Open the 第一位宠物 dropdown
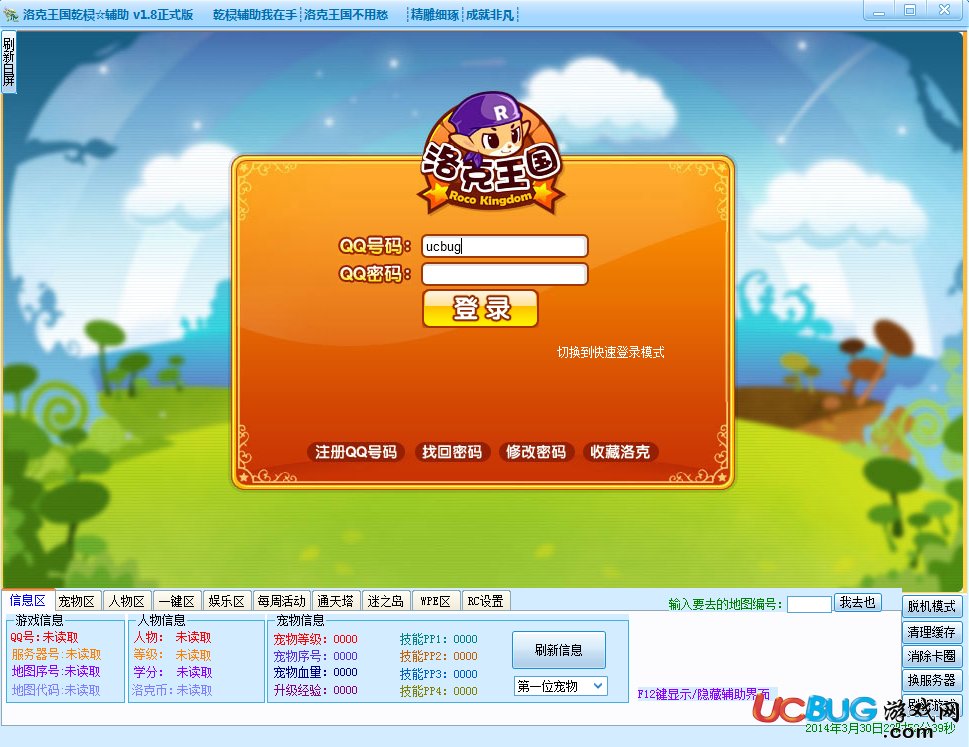The height and width of the screenshot is (747, 969). coord(561,686)
